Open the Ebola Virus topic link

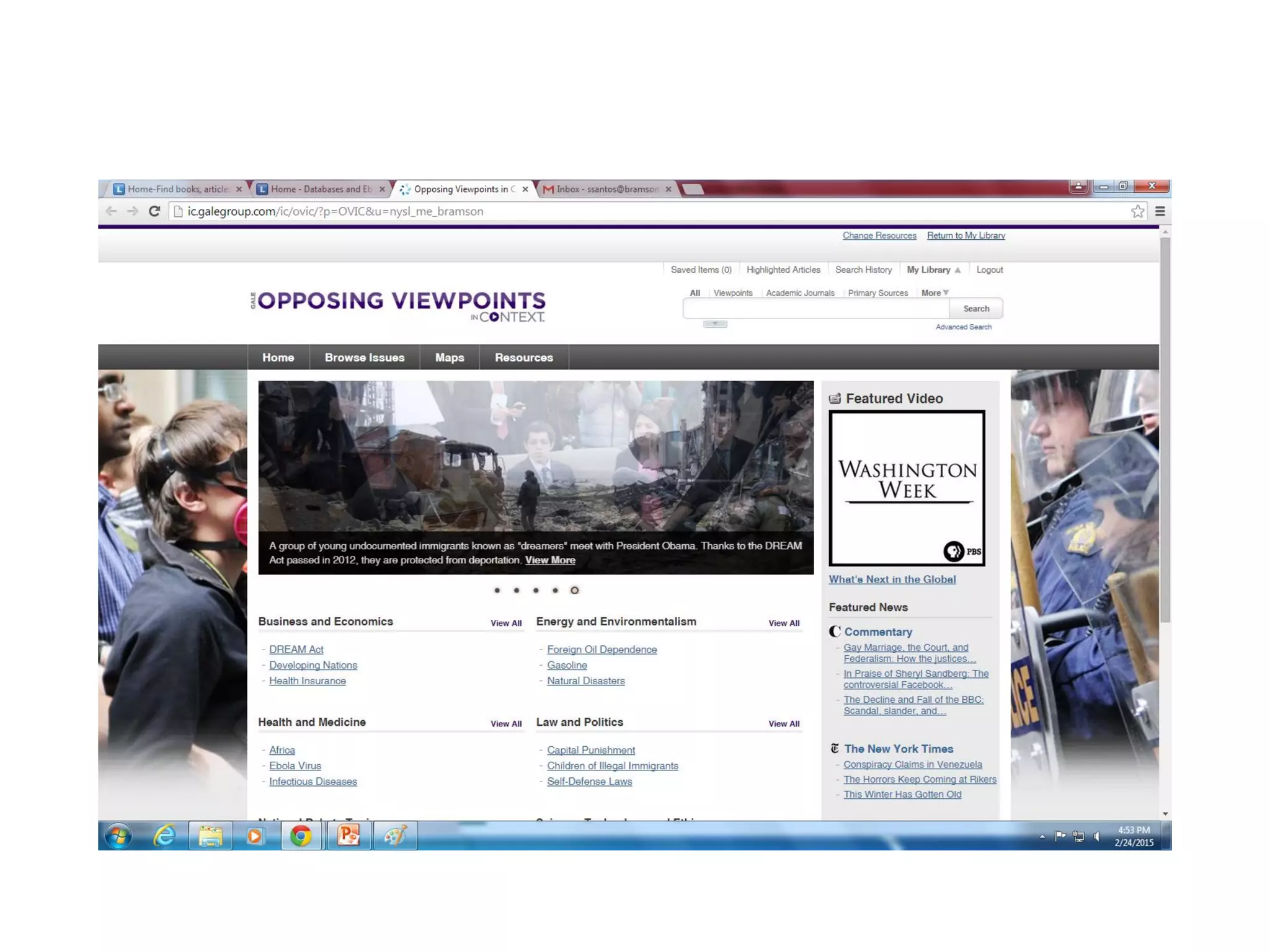click(295, 766)
